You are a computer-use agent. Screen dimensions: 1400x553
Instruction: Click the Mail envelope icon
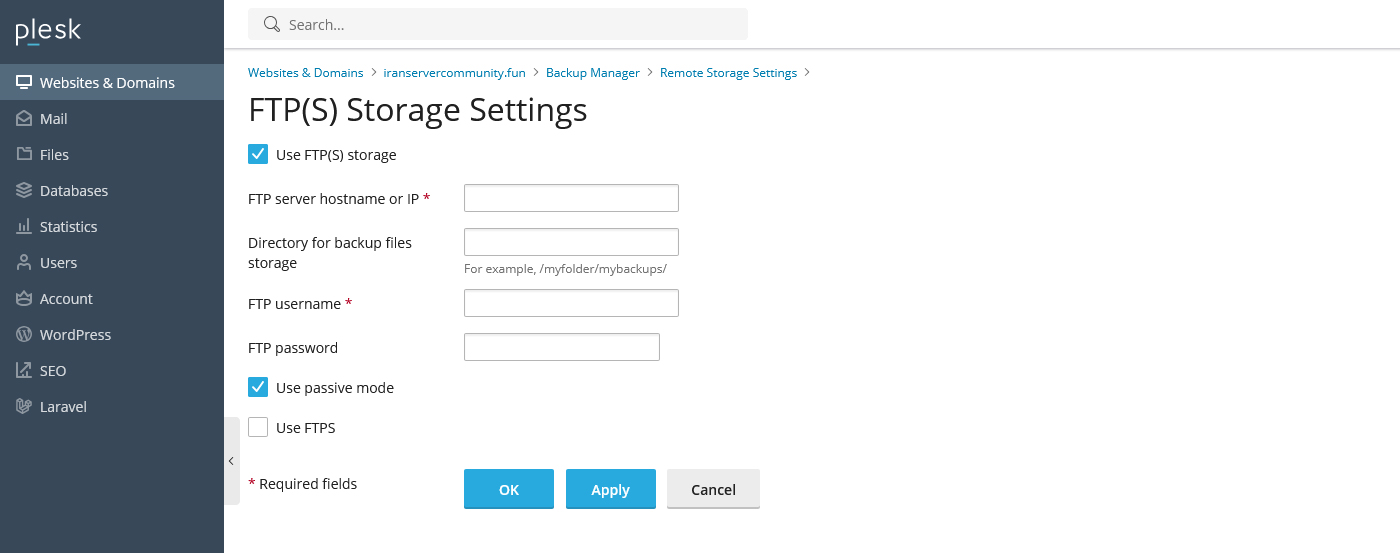[24, 119]
